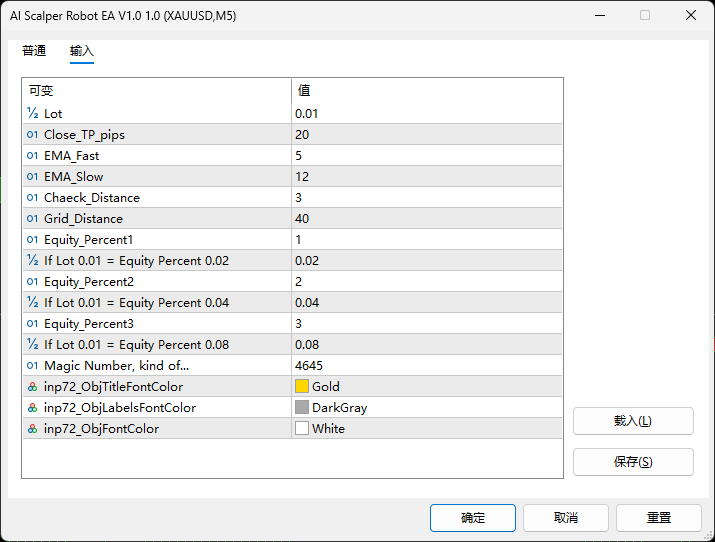Click the 重置 button
This screenshot has width=715, height=542.
(x=658, y=517)
